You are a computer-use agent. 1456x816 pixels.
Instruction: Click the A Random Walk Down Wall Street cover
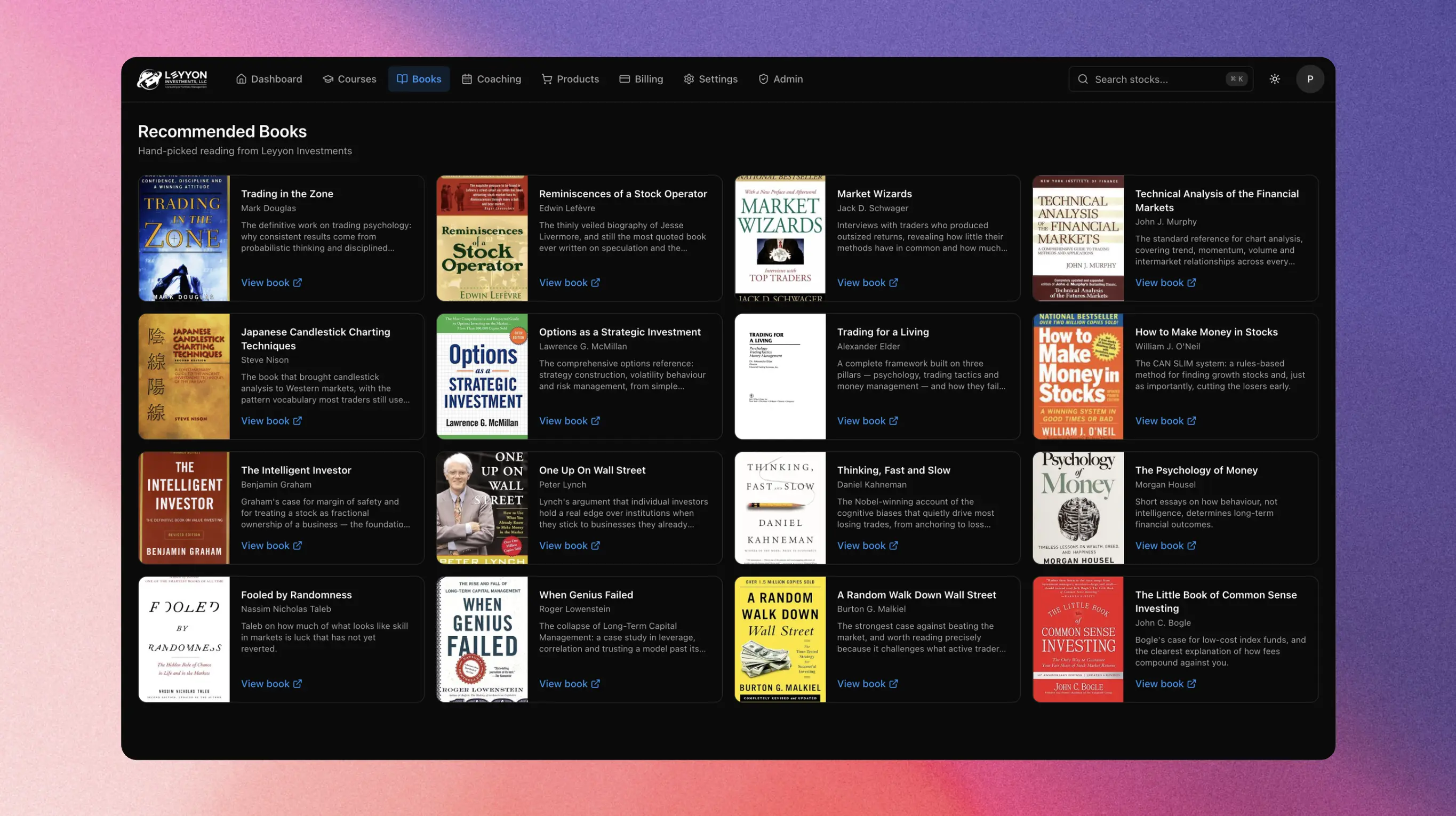click(780, 639)
